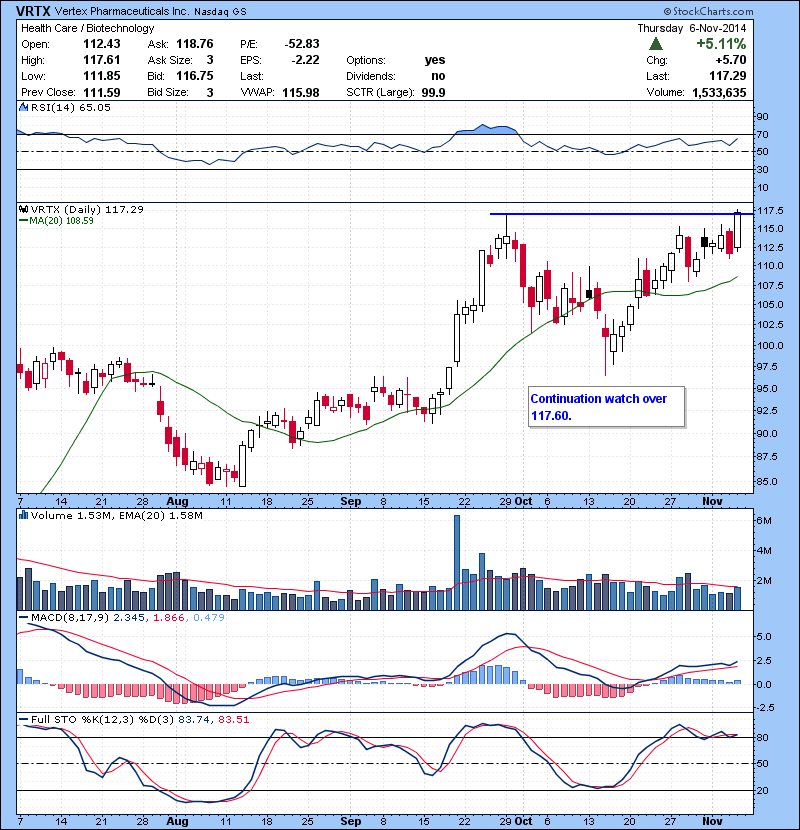
Task: Click the date Thursday 6-Nov-2014
Action: click(691, 28)
